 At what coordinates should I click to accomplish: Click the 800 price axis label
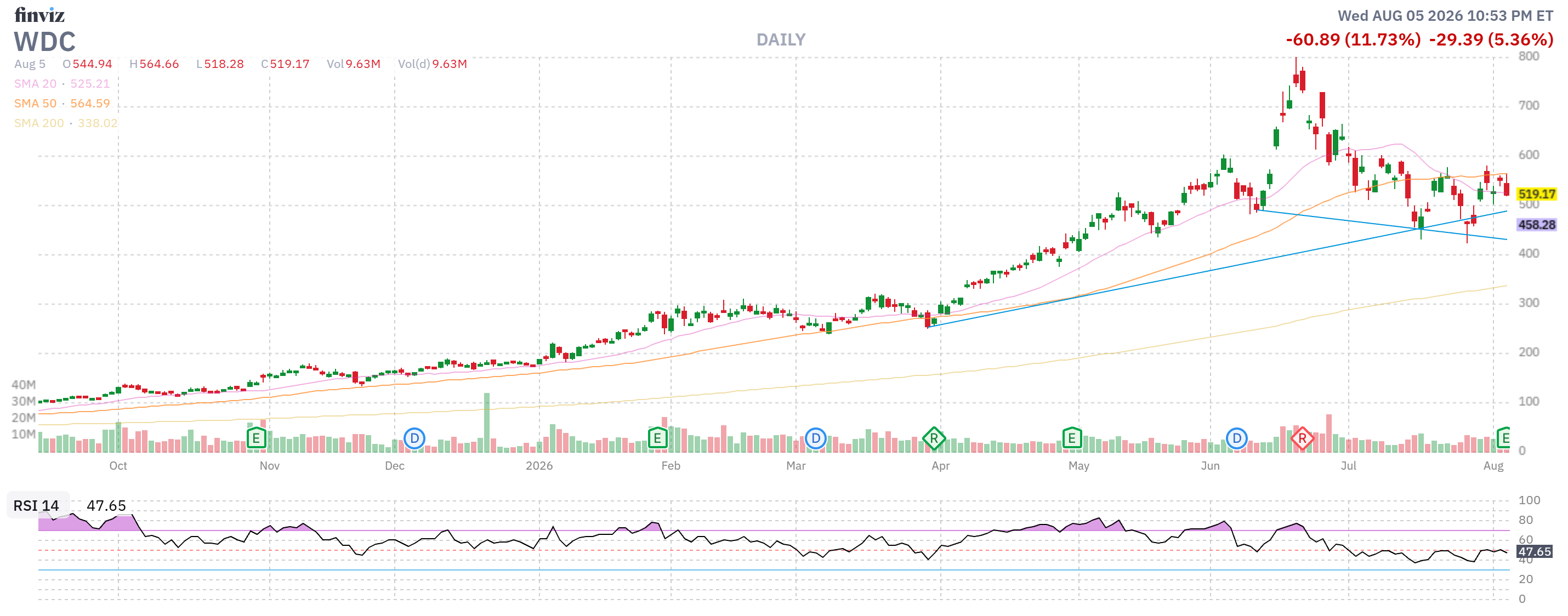1529,56
